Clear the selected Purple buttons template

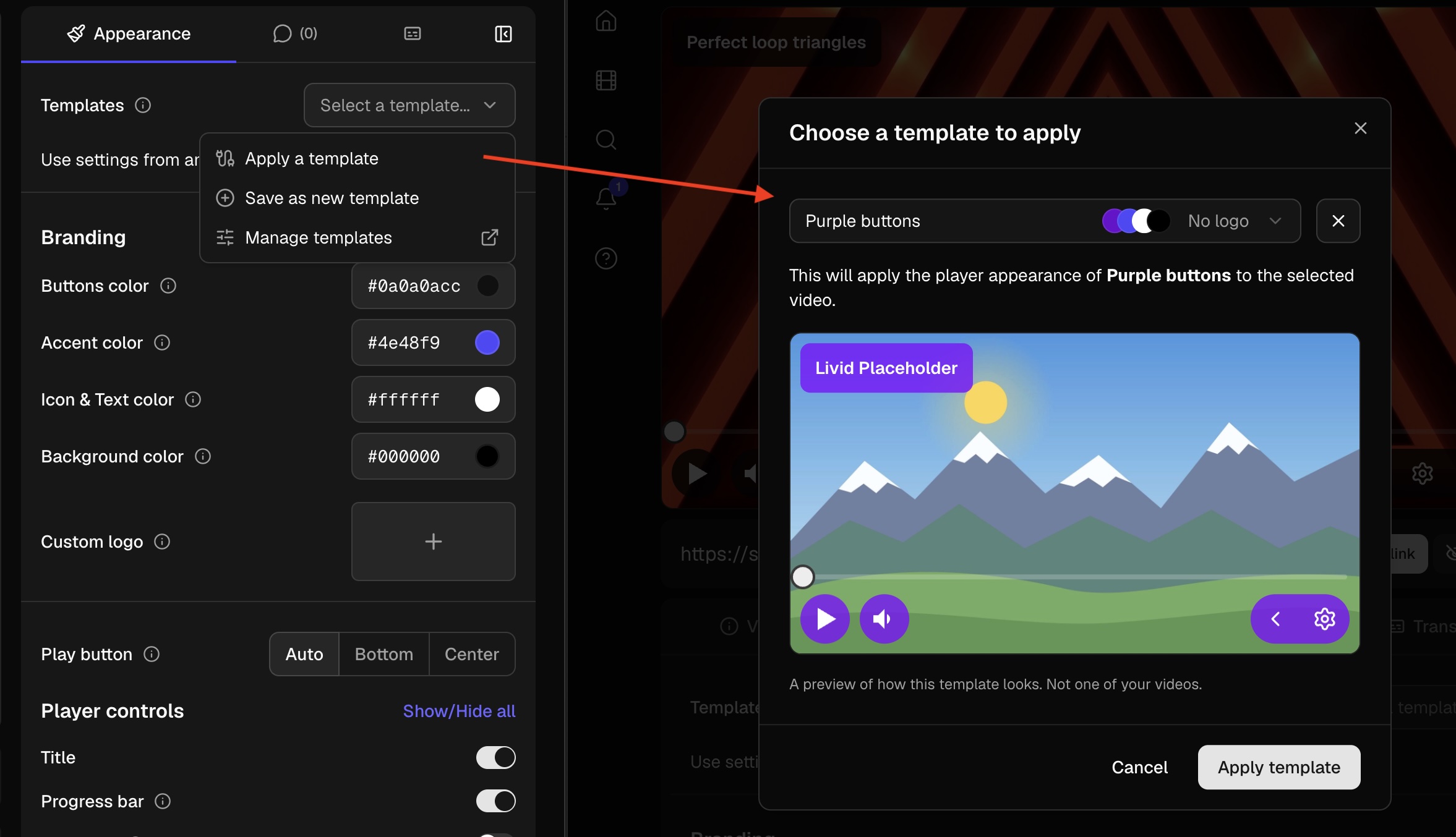click(x=1338, y=221)
